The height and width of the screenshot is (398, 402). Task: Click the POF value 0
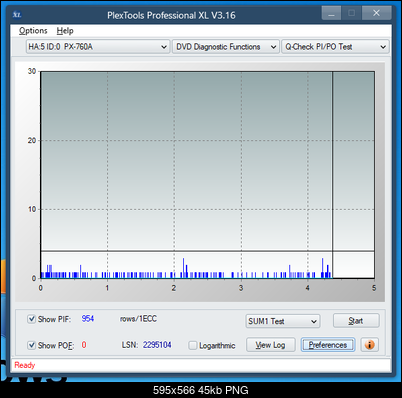pyautogui.click(x=84, y=345)
